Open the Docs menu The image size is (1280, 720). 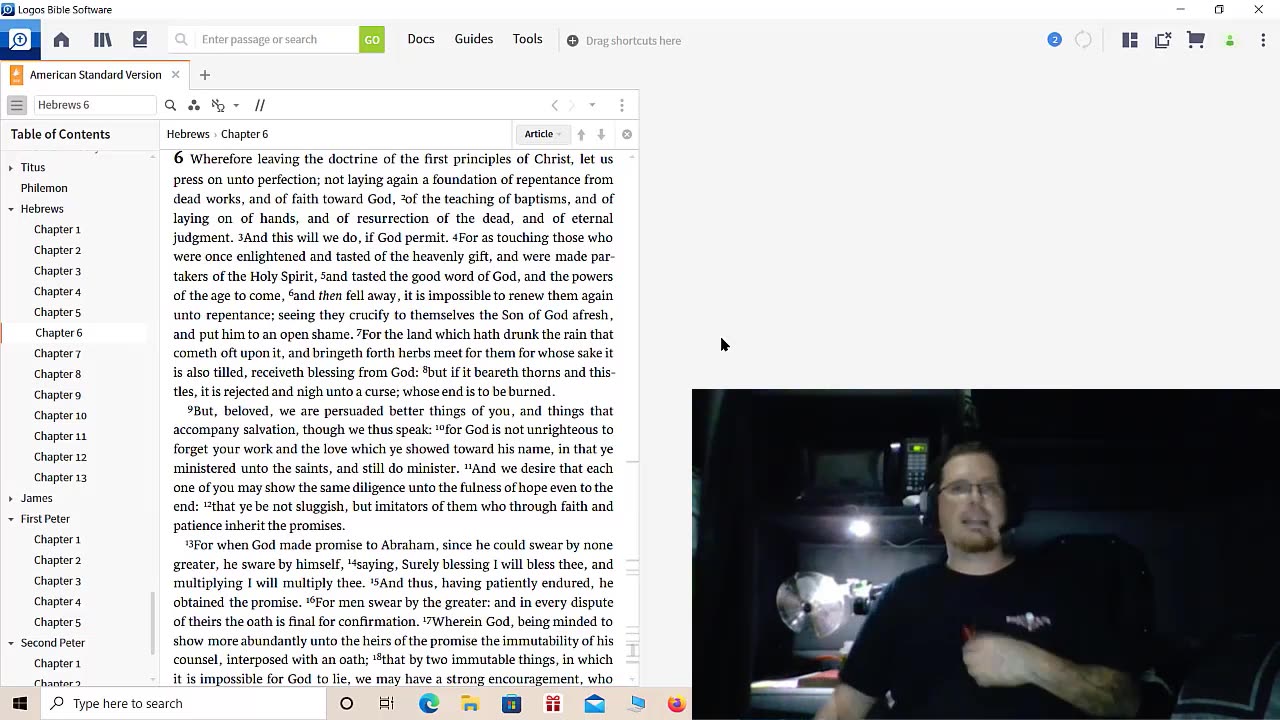(x=421, y=39)
